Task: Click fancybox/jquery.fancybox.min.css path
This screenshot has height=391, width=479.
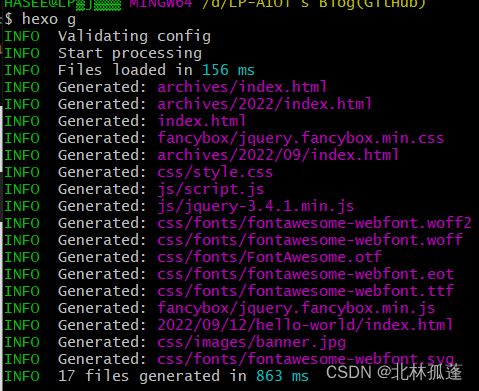Action: (x=301, y=138)
